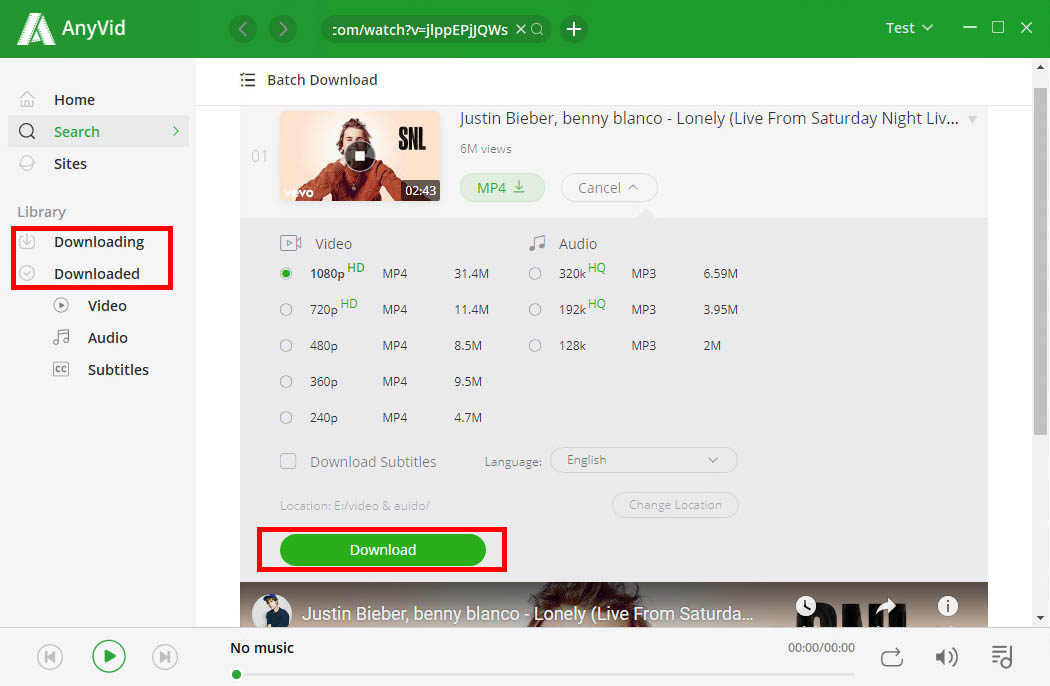Click the Change Location button
Viewport: 1050px width, 686px height.
[675, 505]
